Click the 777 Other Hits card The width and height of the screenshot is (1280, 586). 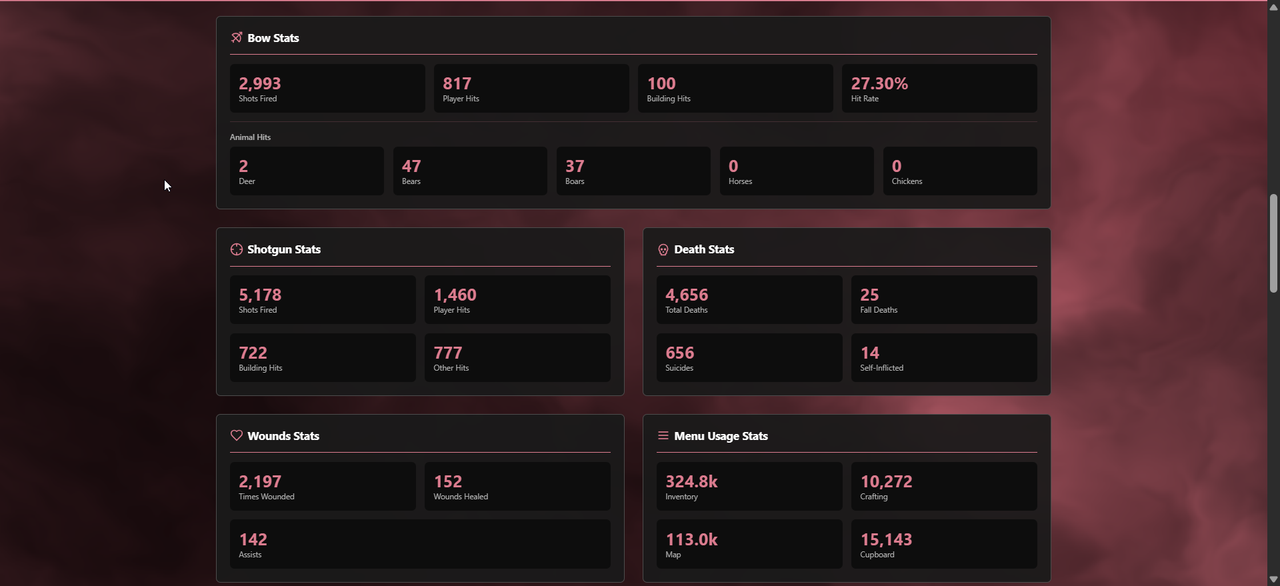coord(518,358)
